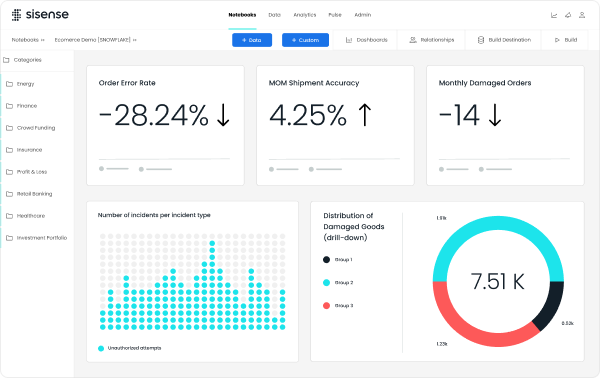601x378 pixels.
Task: Click the + Custom button
Action: point(305,40)
